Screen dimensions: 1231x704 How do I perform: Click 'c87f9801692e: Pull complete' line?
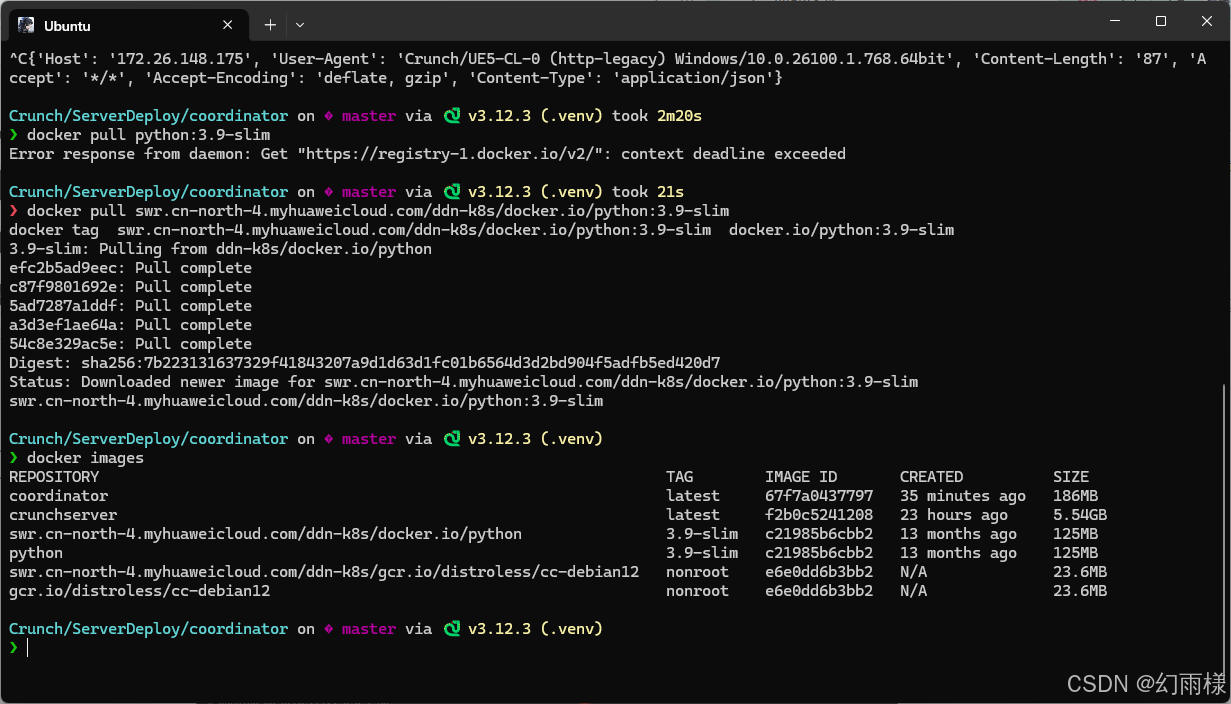click(130, 287)
